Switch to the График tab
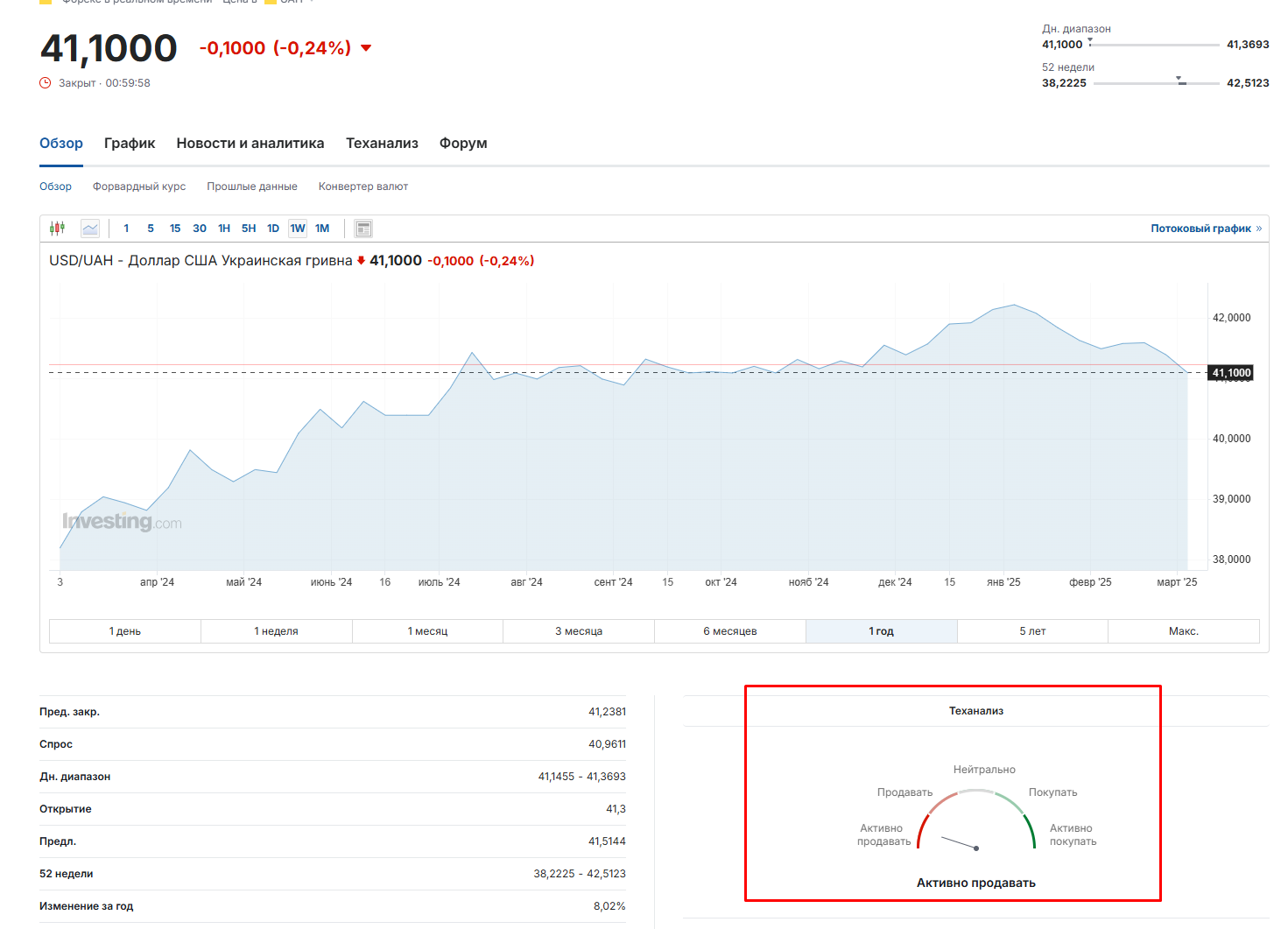1288x929 pixels. (130, 144)
